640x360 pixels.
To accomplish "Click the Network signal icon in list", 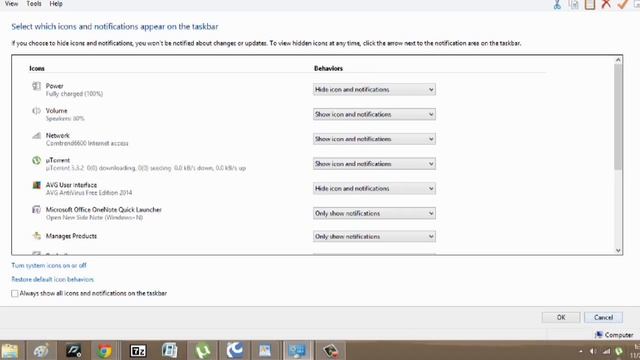I will pyautogui.click(x=36, y=135).
